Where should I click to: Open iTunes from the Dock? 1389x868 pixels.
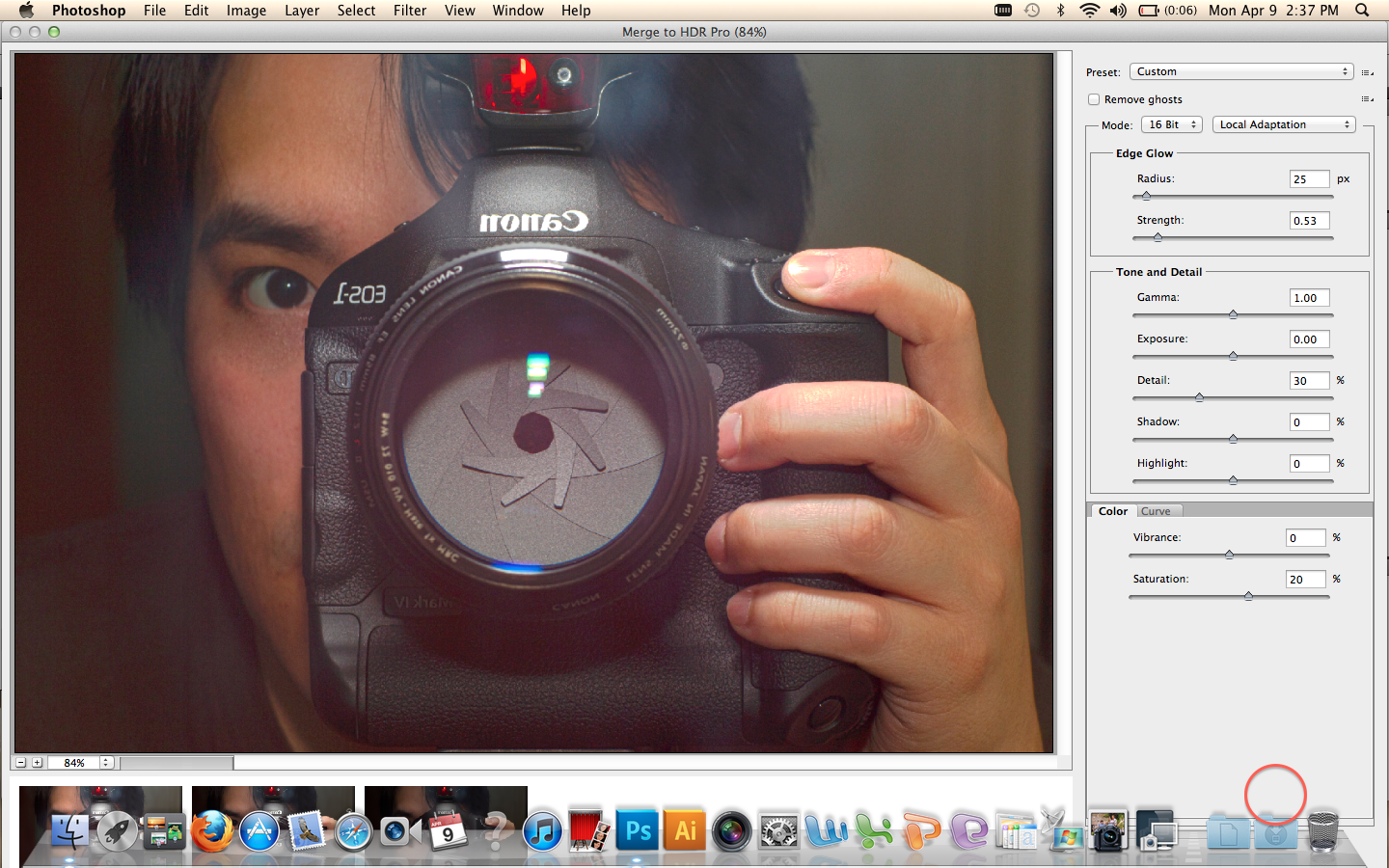point(542,830)
